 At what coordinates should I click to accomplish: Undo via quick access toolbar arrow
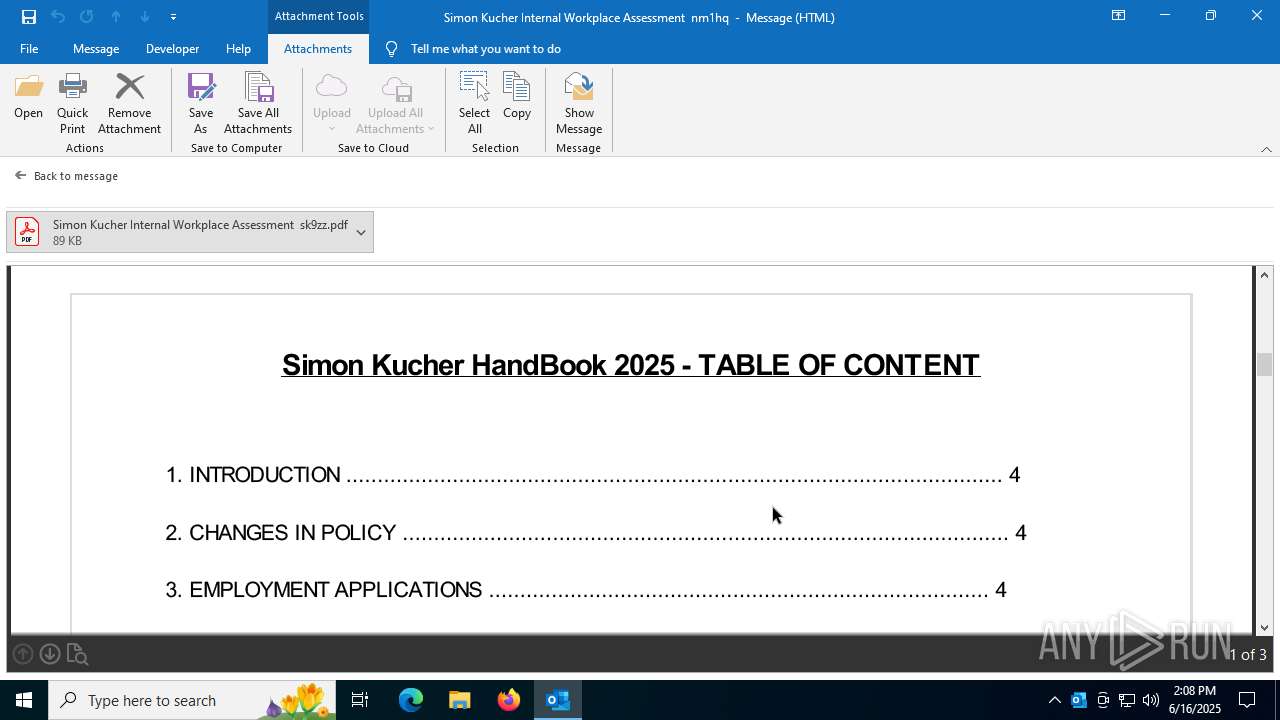(x=58, y=17)
